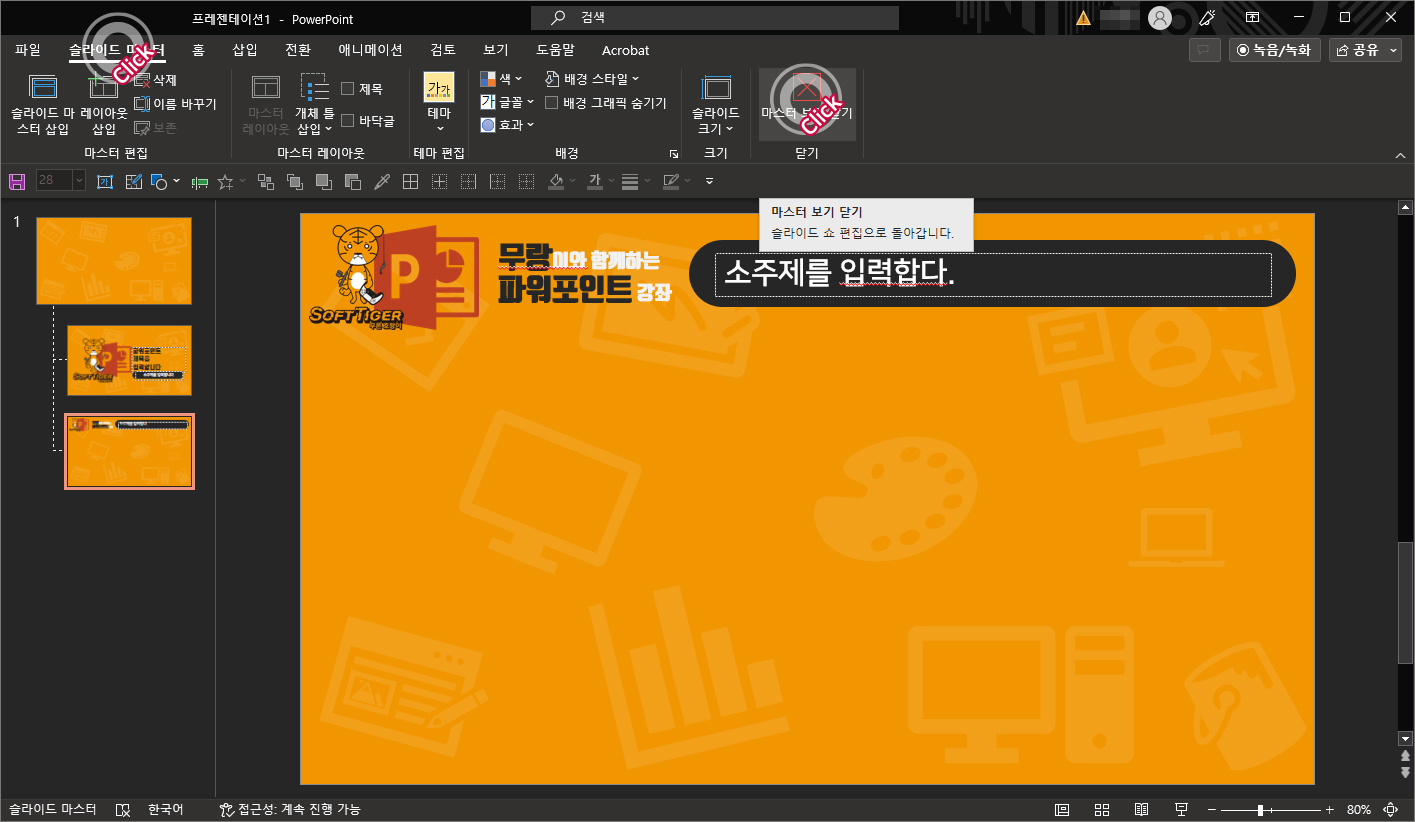Fit slide to current window
Viewport: 1415px width, 822px height.
(1390, 809)
